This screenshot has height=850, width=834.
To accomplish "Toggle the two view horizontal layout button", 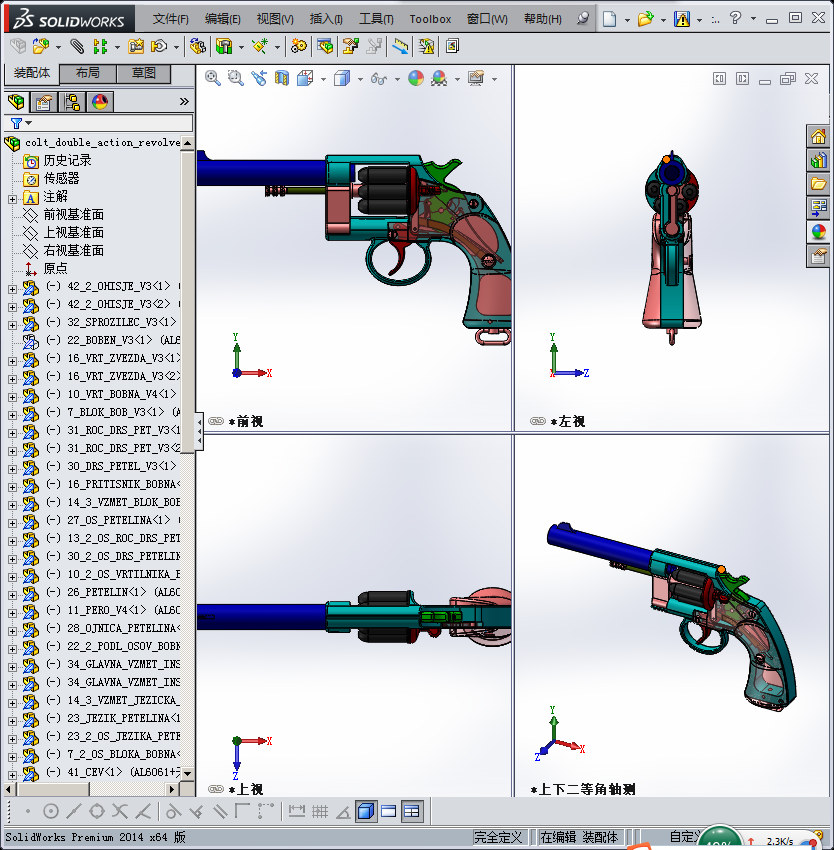I will (389, 812).
